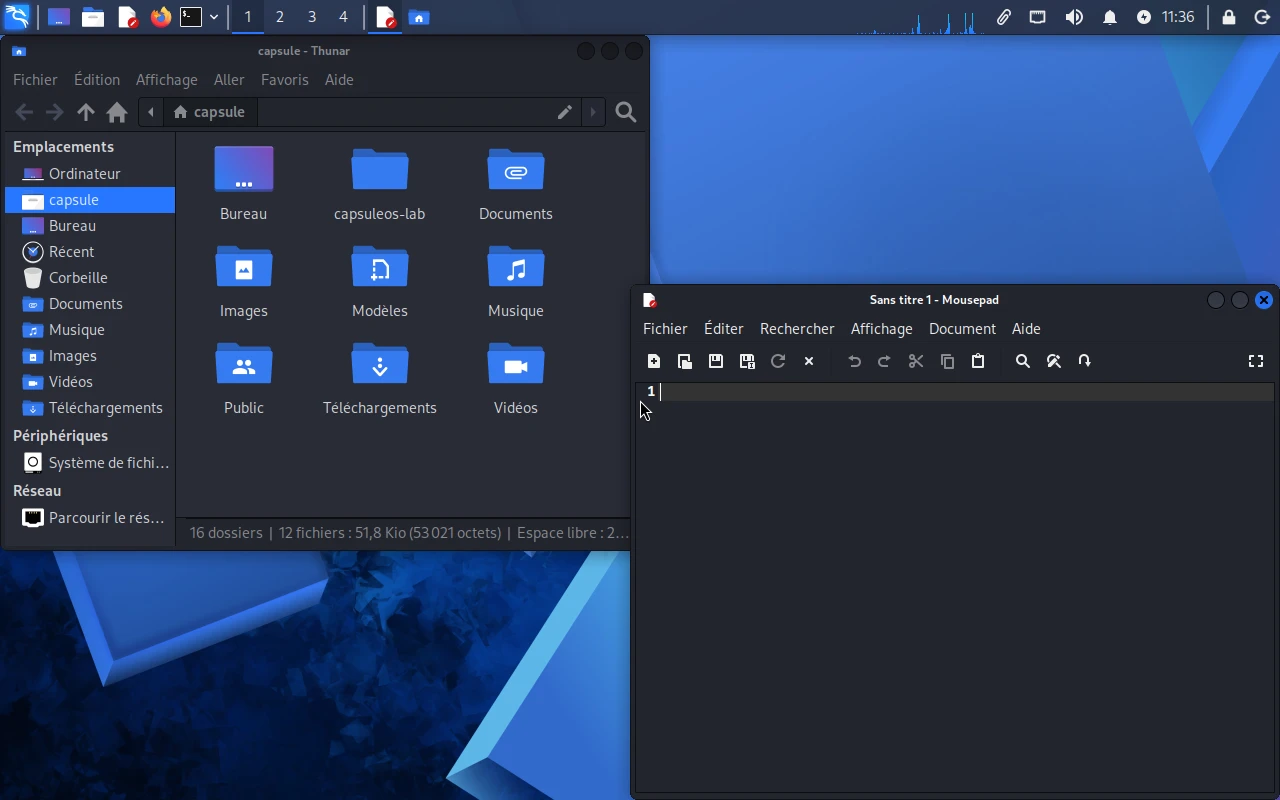Viewport: 1280px width, 800px height.
Task: Click the right path-bar arrow in Thunar
Action: click(593, 112)
